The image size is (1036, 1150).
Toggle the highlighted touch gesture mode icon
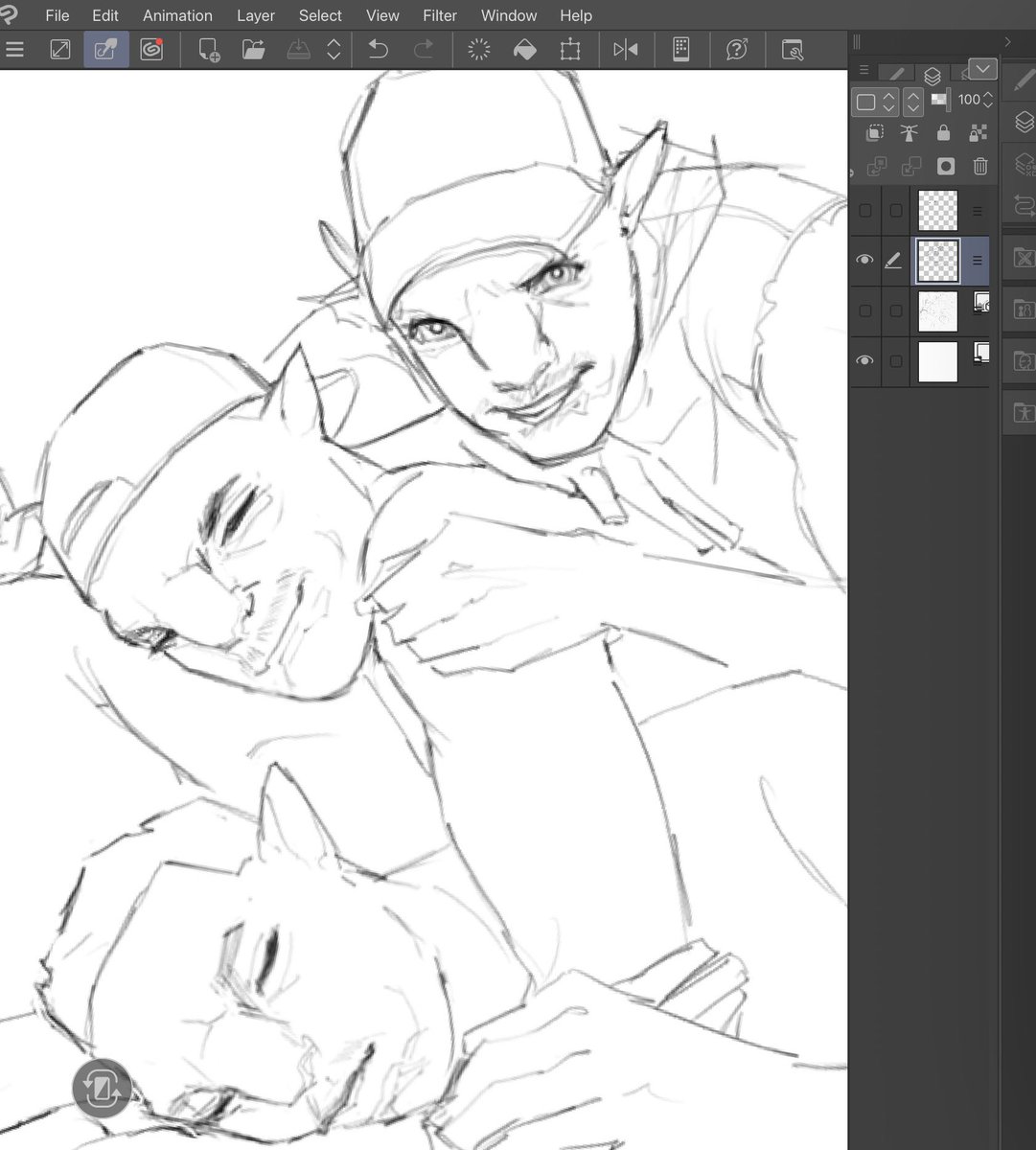(105, 50)
